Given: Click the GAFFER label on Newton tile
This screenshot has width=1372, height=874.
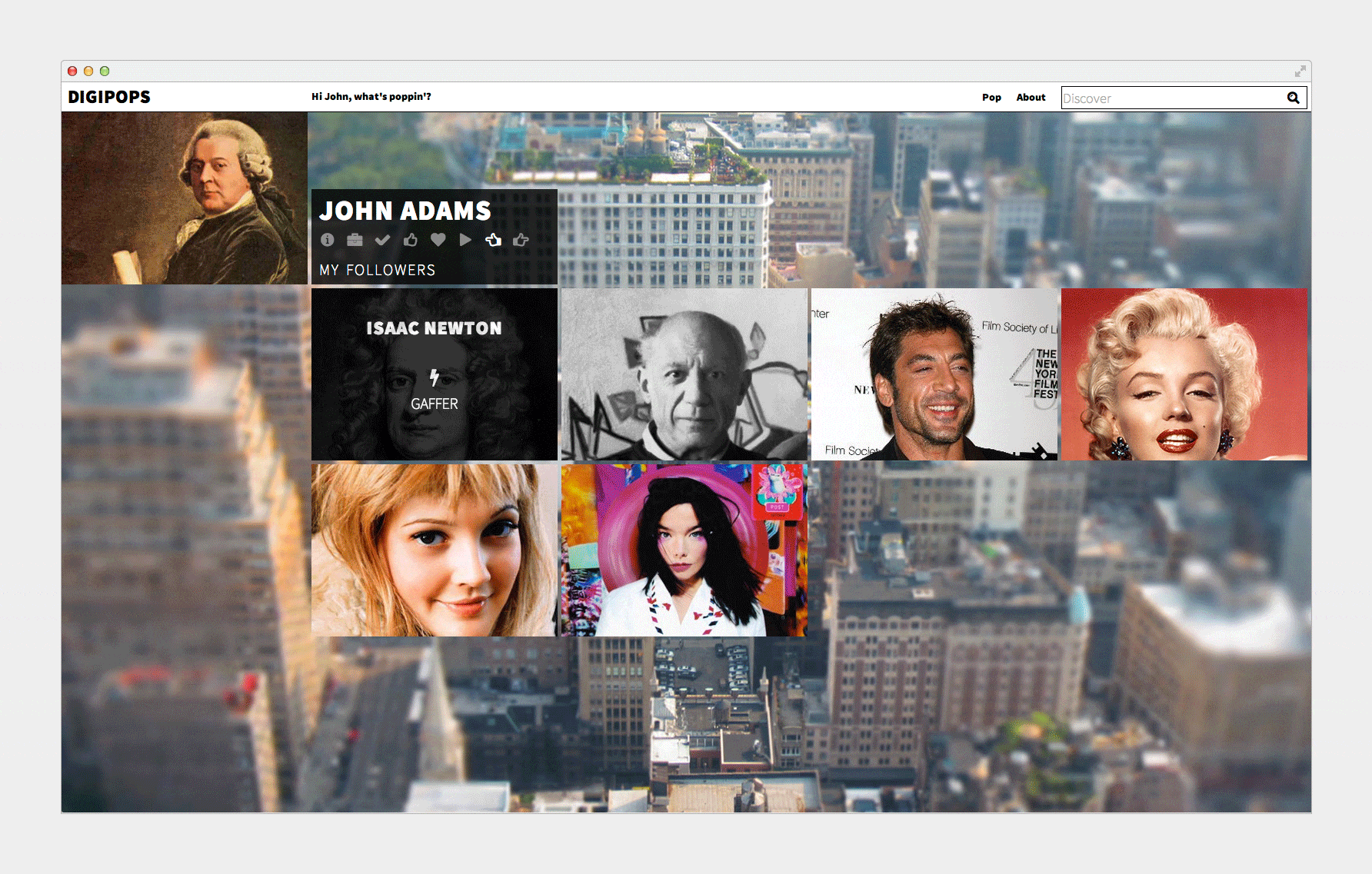Looking at the screenshot, I should pyautogui.click(x=435, y=404).
